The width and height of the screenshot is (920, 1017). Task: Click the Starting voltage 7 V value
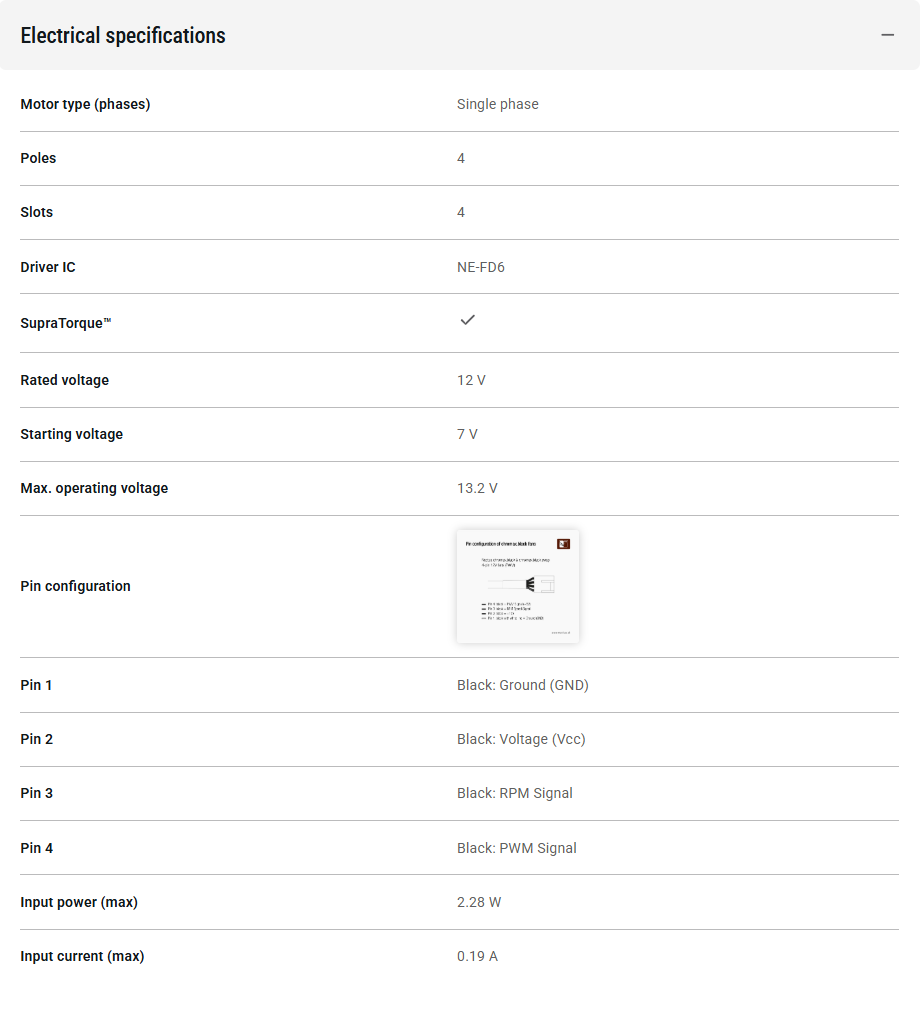[467, 434]
